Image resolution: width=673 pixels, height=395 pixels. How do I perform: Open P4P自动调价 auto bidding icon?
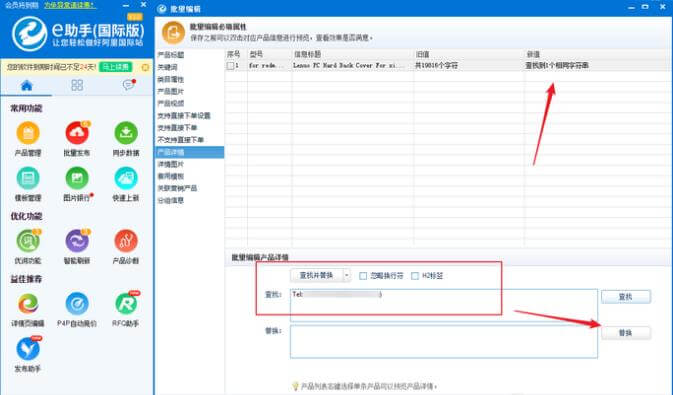coord(77,304)
